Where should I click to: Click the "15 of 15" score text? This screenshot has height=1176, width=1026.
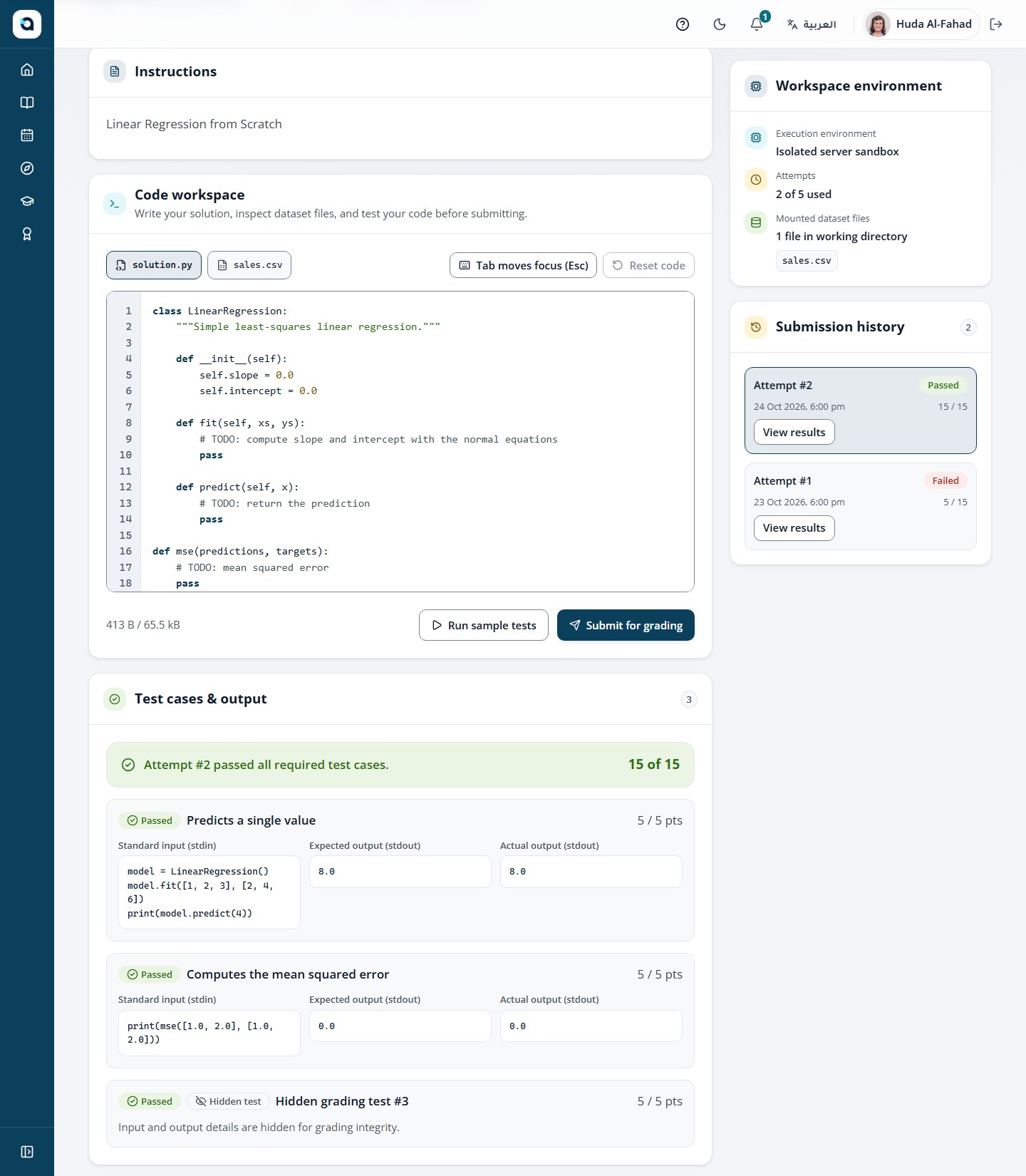[654, 764]
